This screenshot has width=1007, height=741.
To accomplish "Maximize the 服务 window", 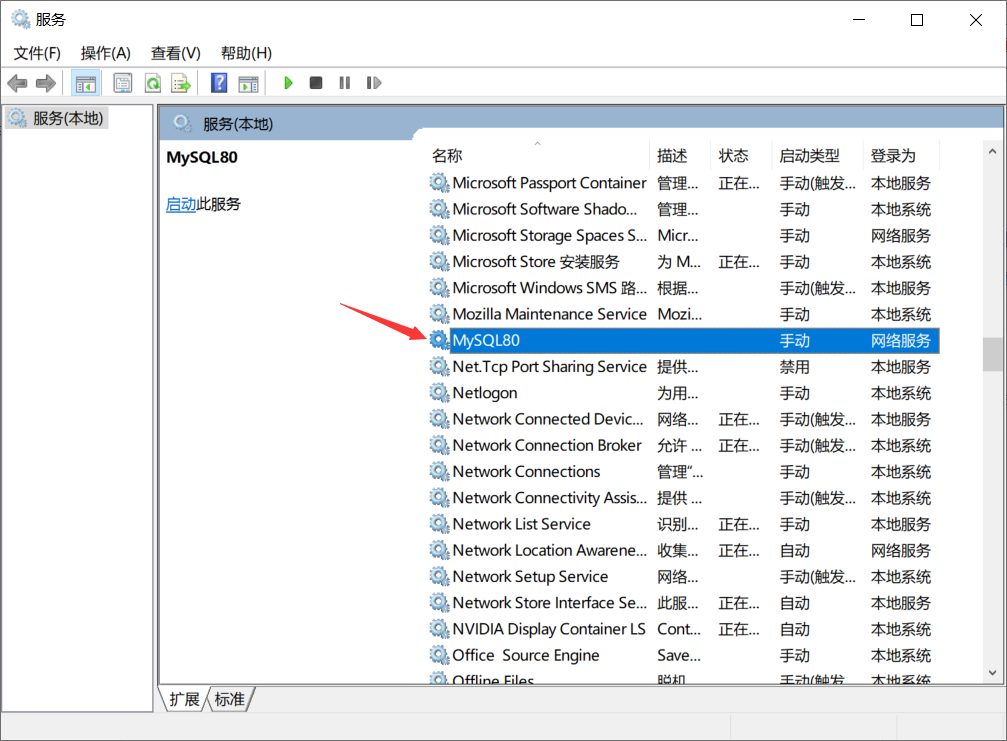I will pos(917,20).
